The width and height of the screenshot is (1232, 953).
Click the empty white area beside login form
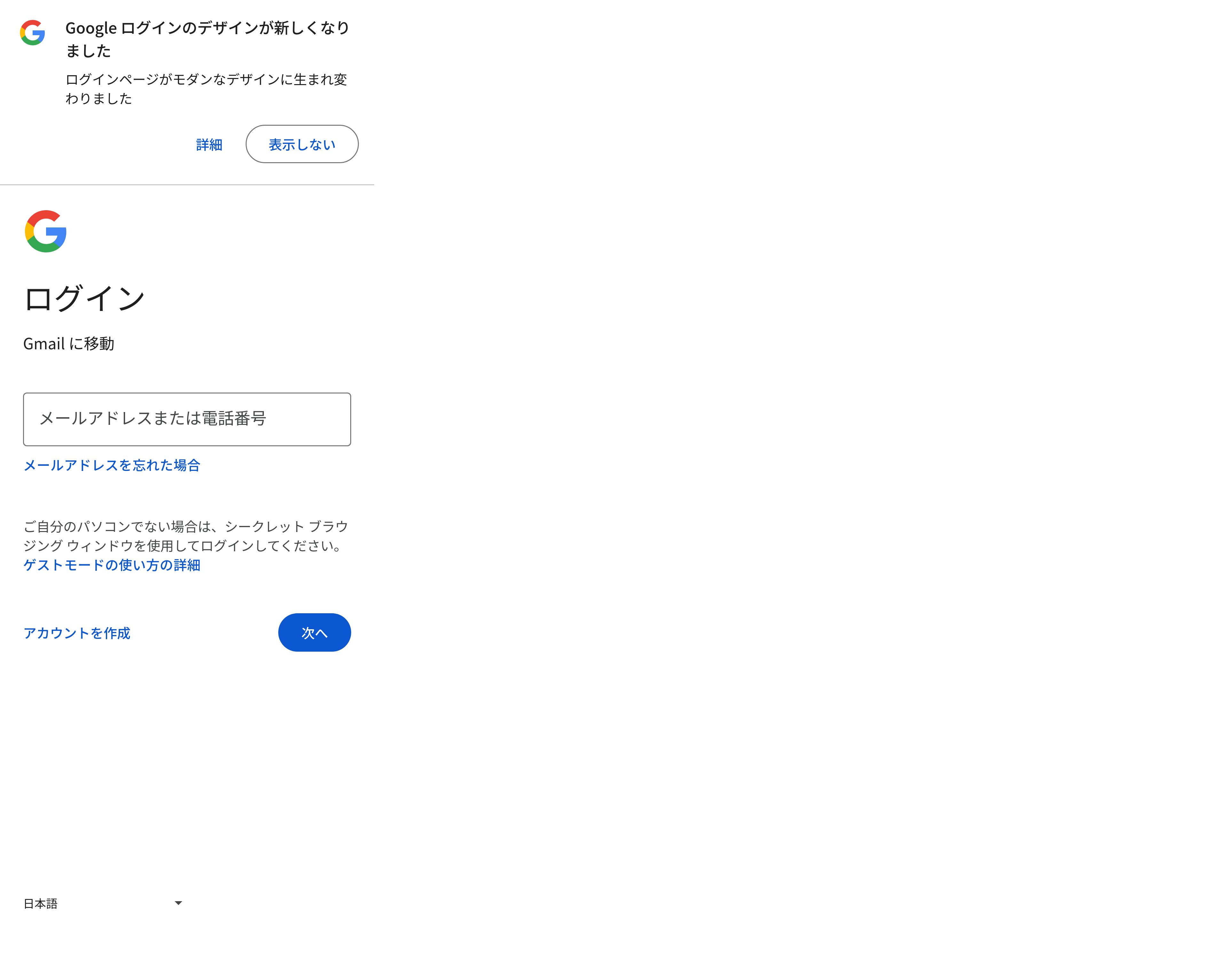[790, 451]
